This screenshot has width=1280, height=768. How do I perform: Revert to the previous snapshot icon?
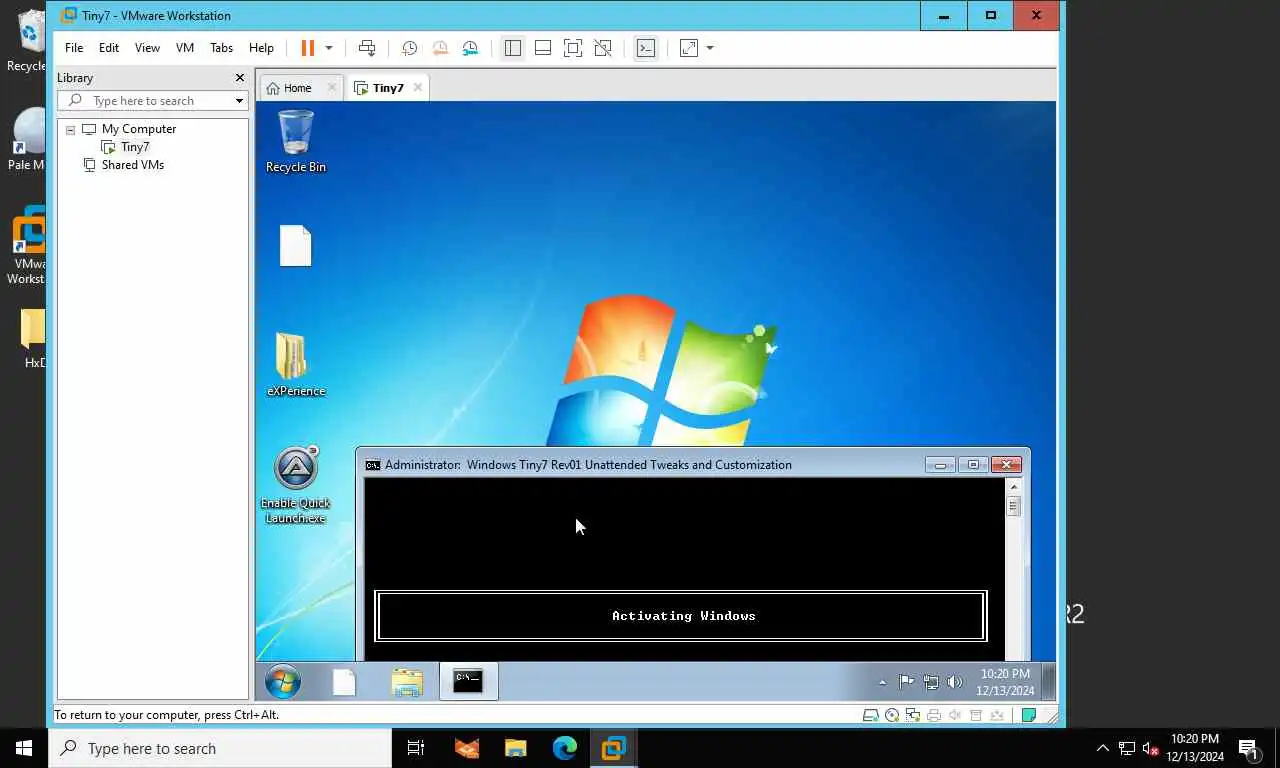pyautogui.click(x=440, y=48)
